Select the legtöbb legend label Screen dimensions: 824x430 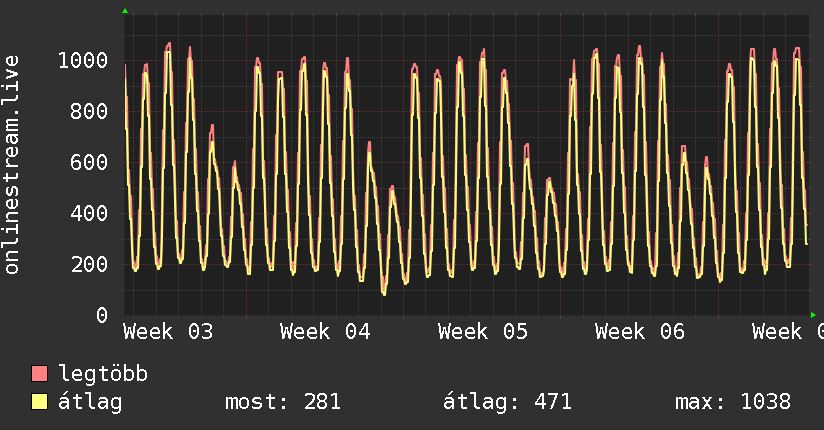pos(104,375)
